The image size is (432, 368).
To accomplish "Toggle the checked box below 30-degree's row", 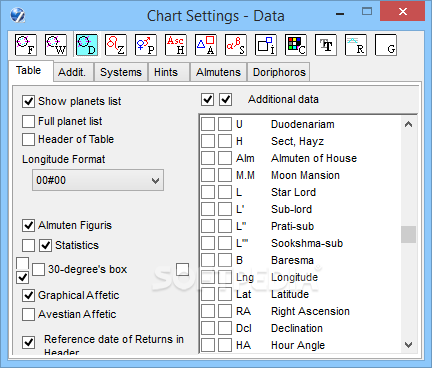I will coord(22,277).
